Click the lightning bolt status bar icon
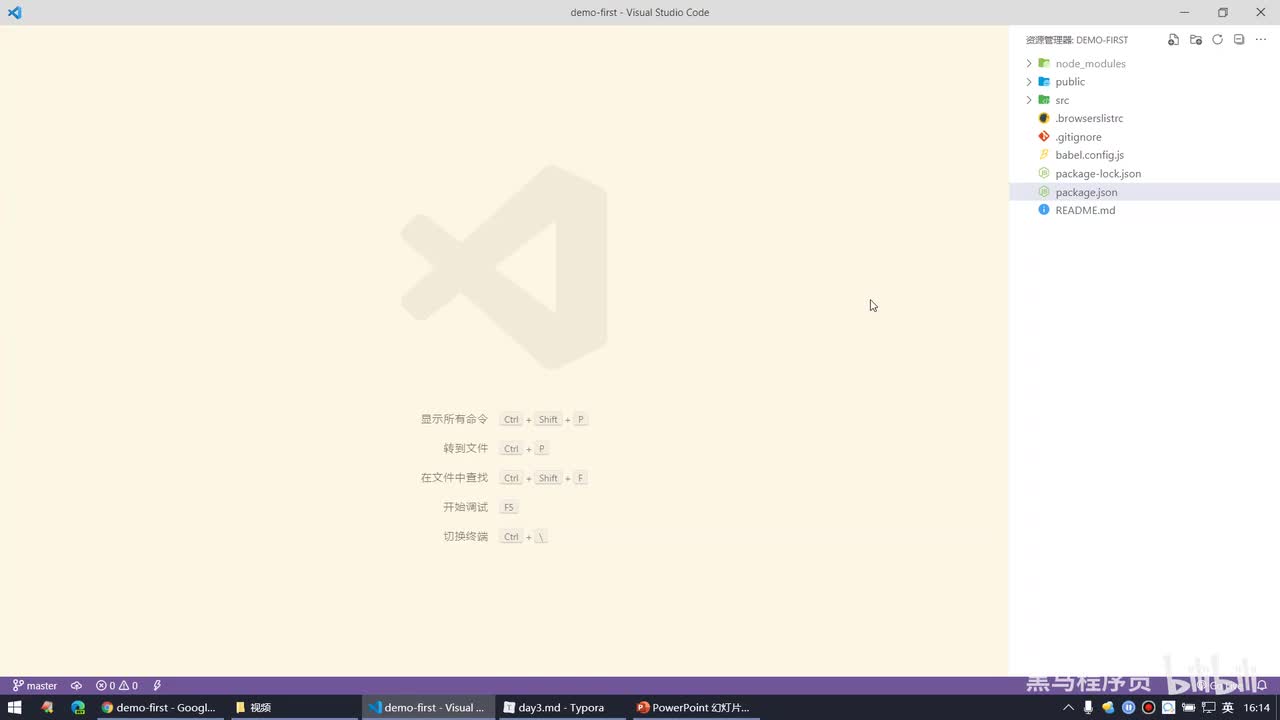 pos(157,686)
